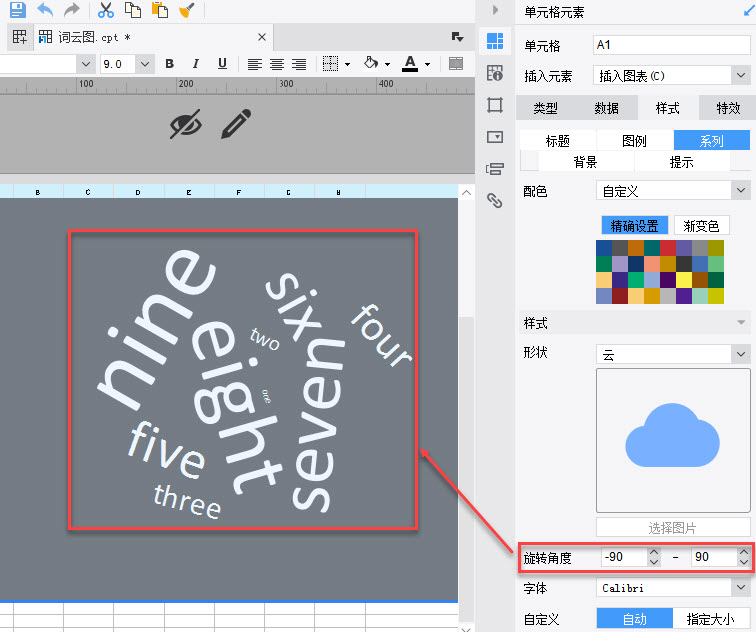The height and width of the screenshot is (632, 756).
Task: Undo the last action
Action: [x=45, y=9]
